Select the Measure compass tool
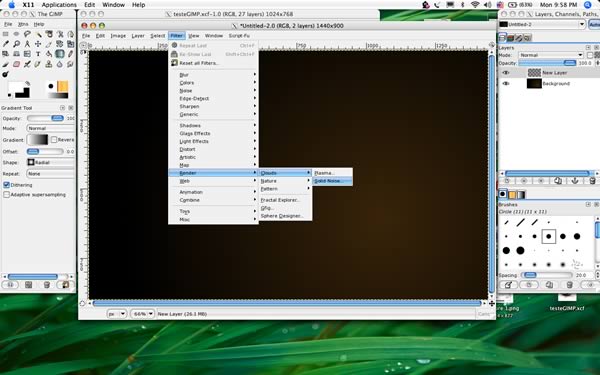600x375 pixels. [x=27, y=44]
